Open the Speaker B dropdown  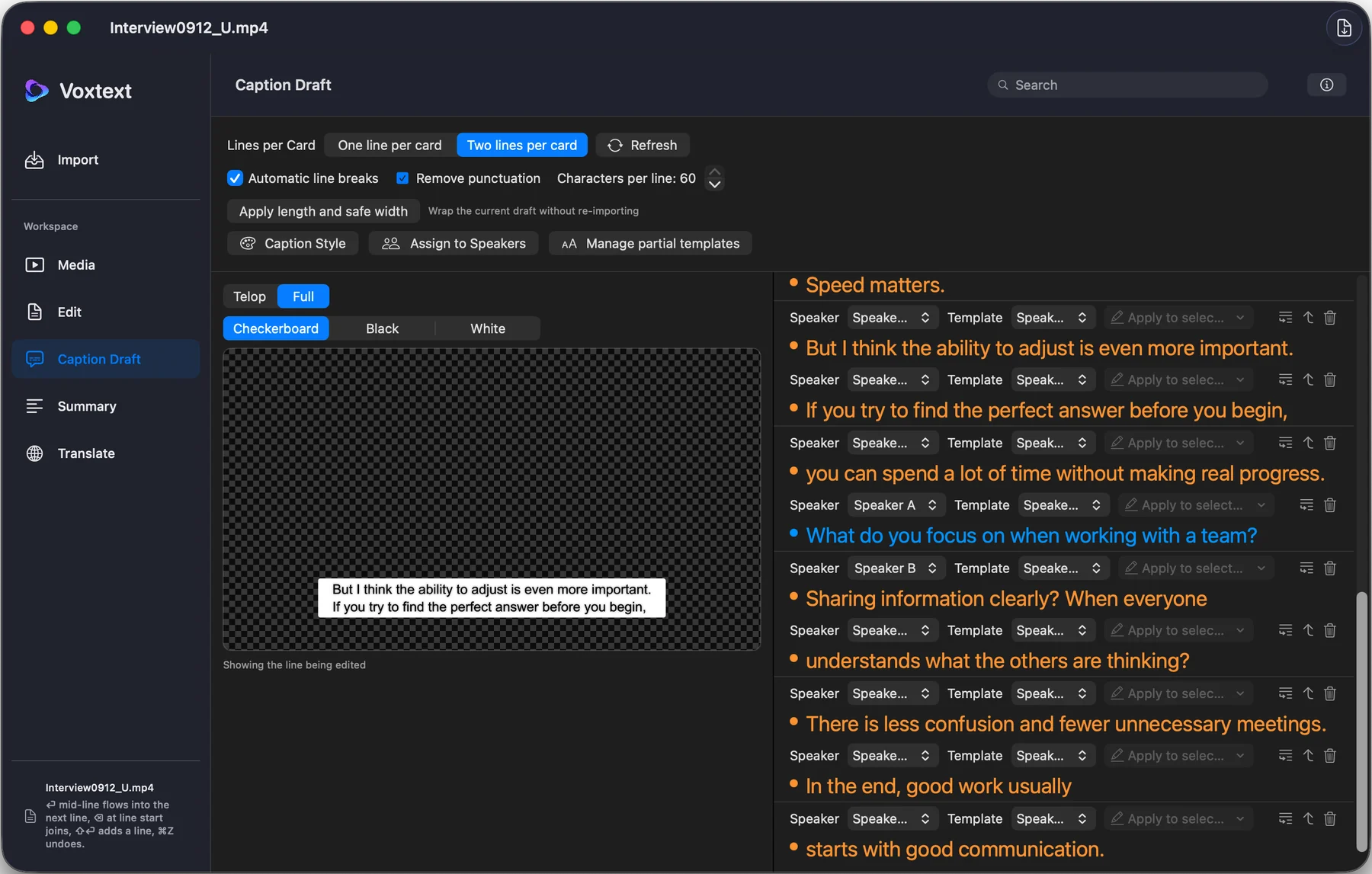[x=896, y=568]
